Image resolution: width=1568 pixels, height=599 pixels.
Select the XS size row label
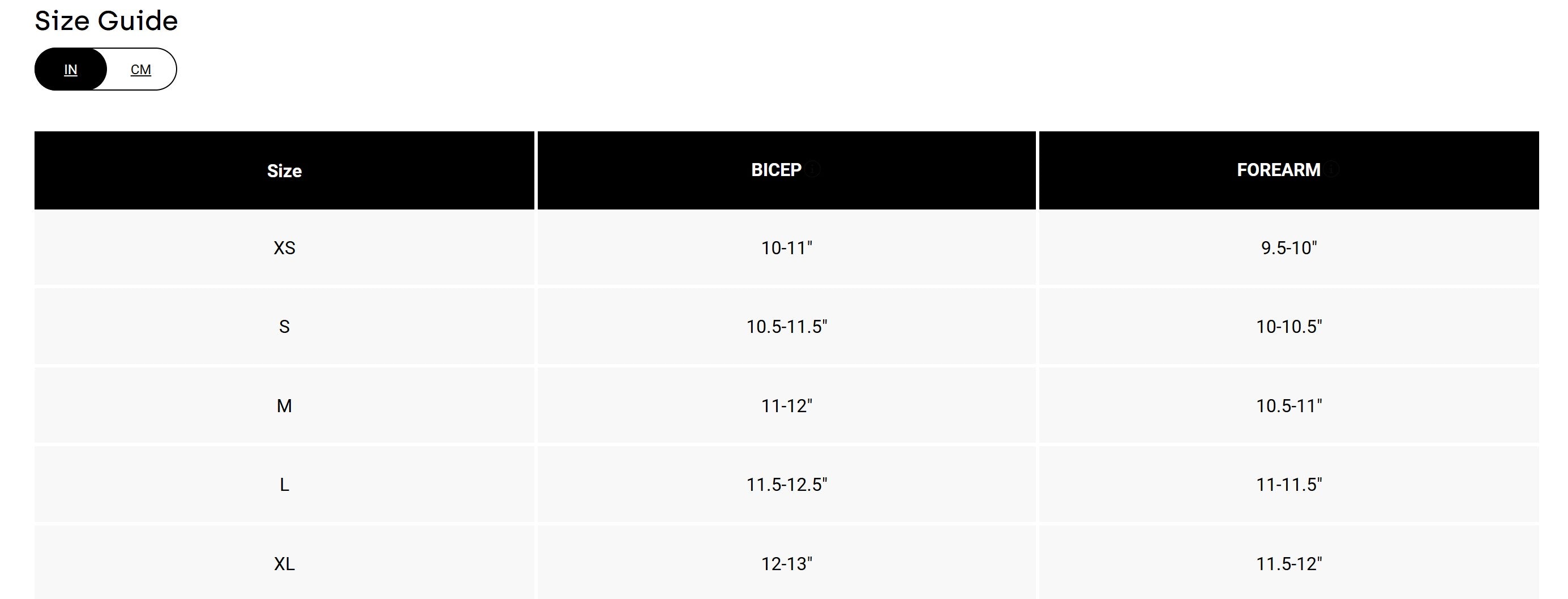tap(284, 248)
